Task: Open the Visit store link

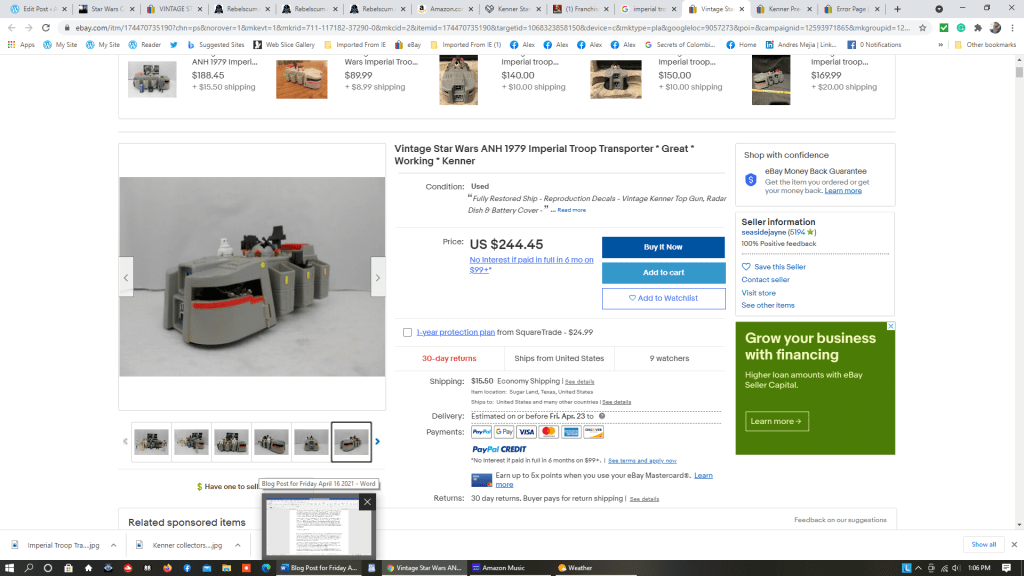Action: [x=758, y=293]
